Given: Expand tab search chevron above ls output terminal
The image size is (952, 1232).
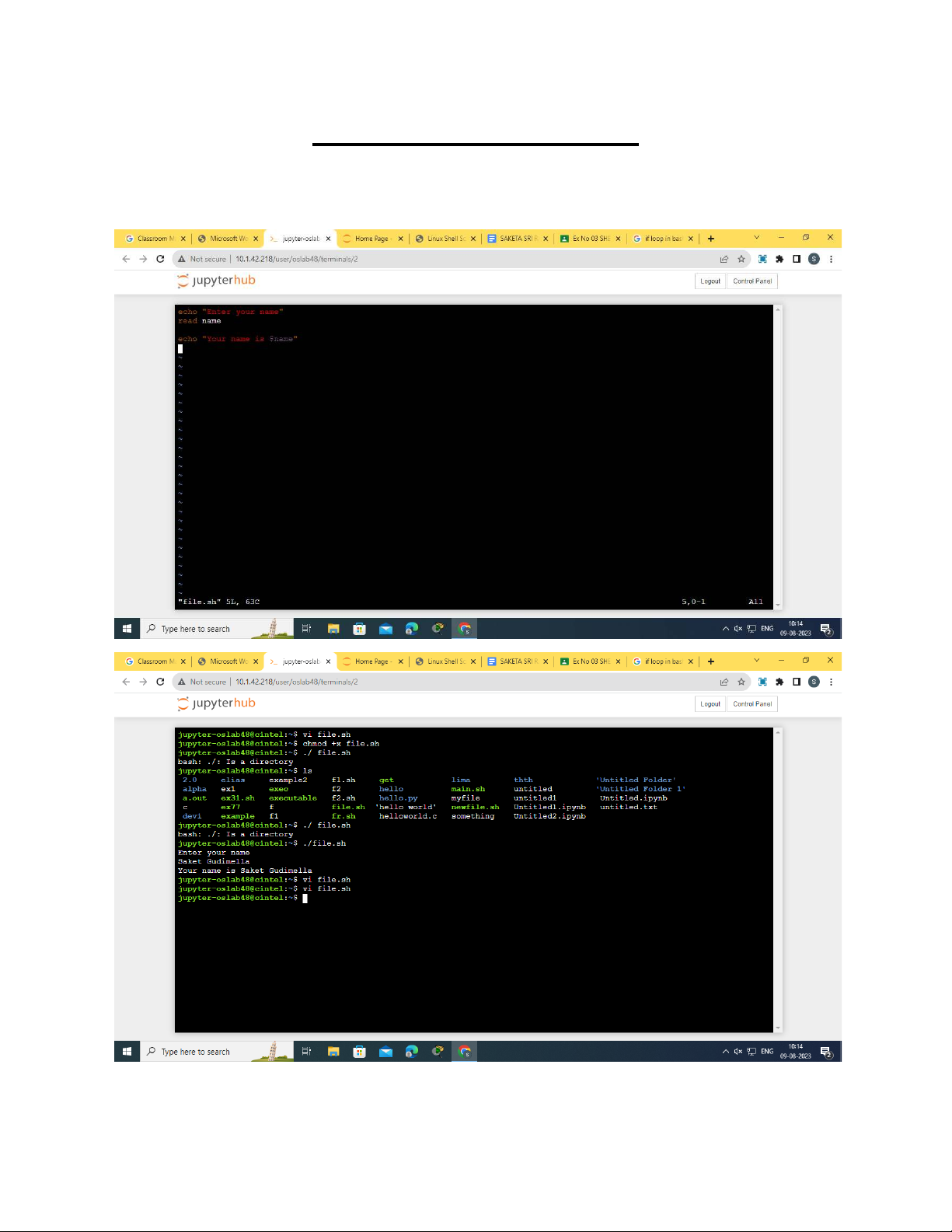Looking at the screenshot, I should click(756, 661).
